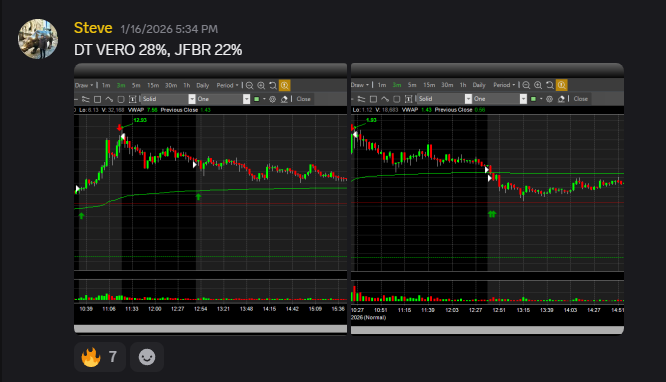Open the left chart image attachment
The width and height of the screenshot is (666, 382).
click(x=210, y=199)
